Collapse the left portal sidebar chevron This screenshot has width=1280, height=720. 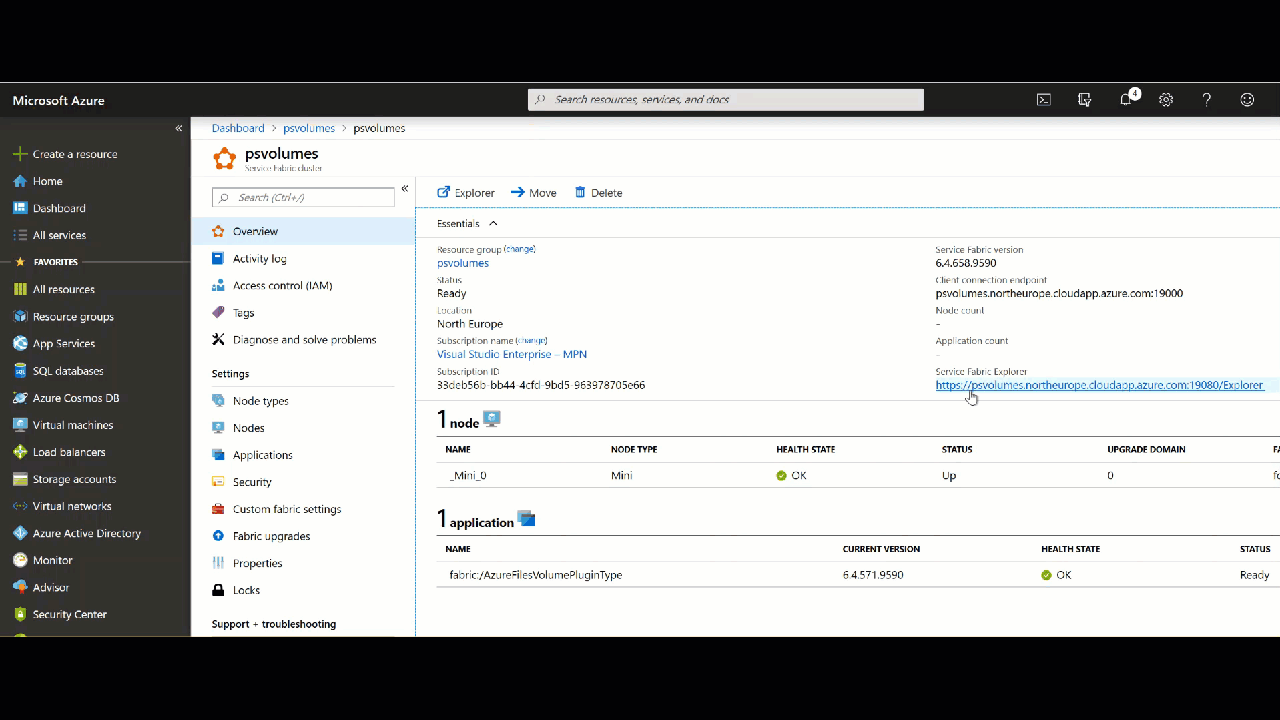[179, 128]
